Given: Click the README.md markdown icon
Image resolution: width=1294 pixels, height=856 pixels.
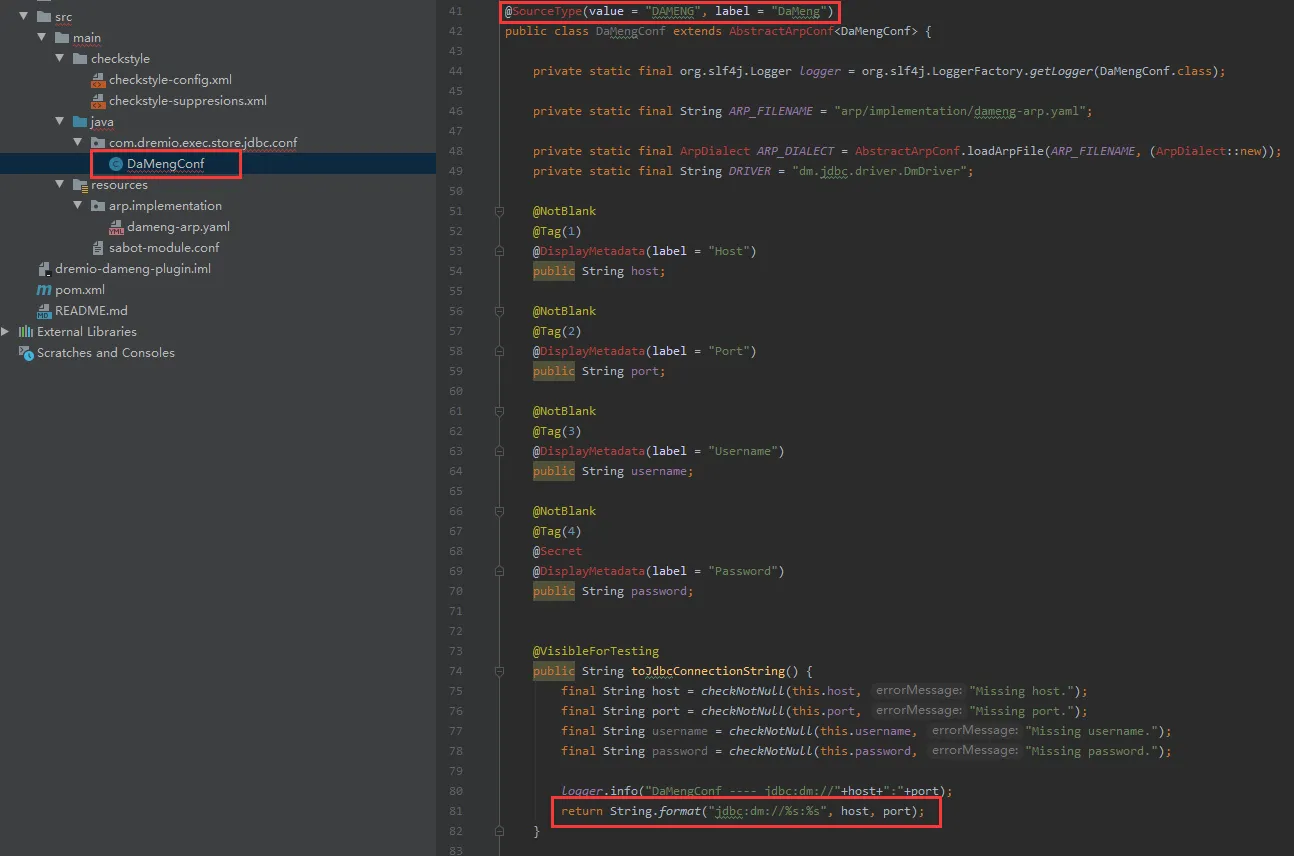Looking at the screenshot, I should (44, 311).
